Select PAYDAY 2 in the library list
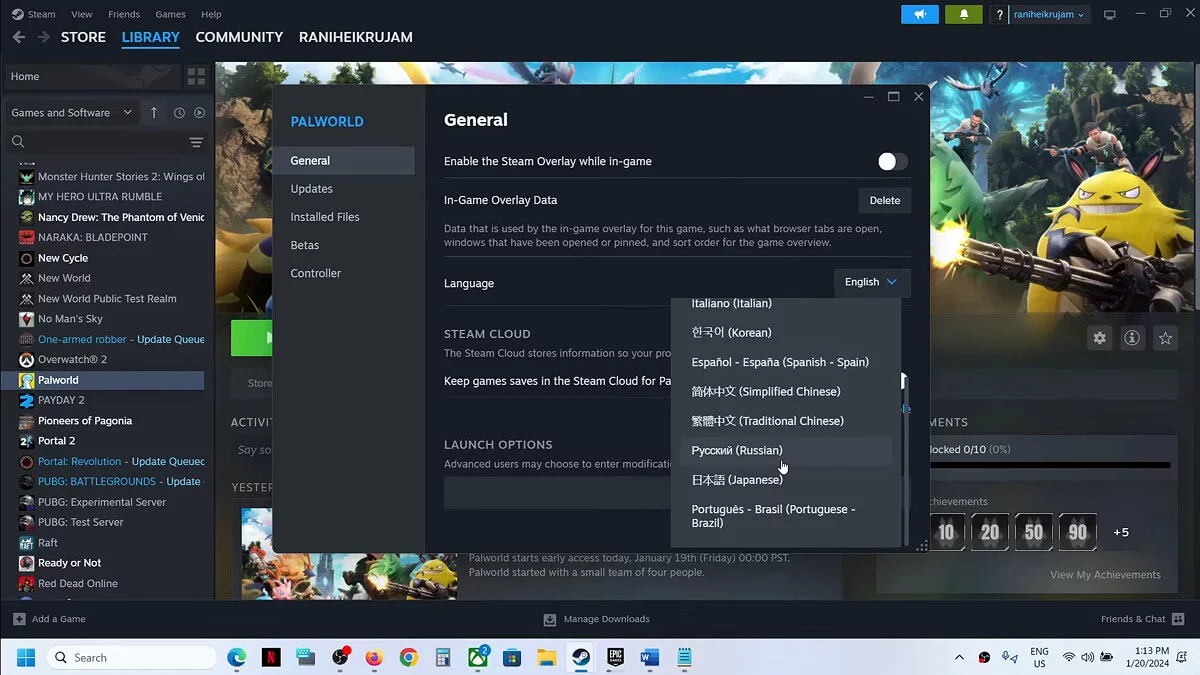 click(x=61, y=400)
